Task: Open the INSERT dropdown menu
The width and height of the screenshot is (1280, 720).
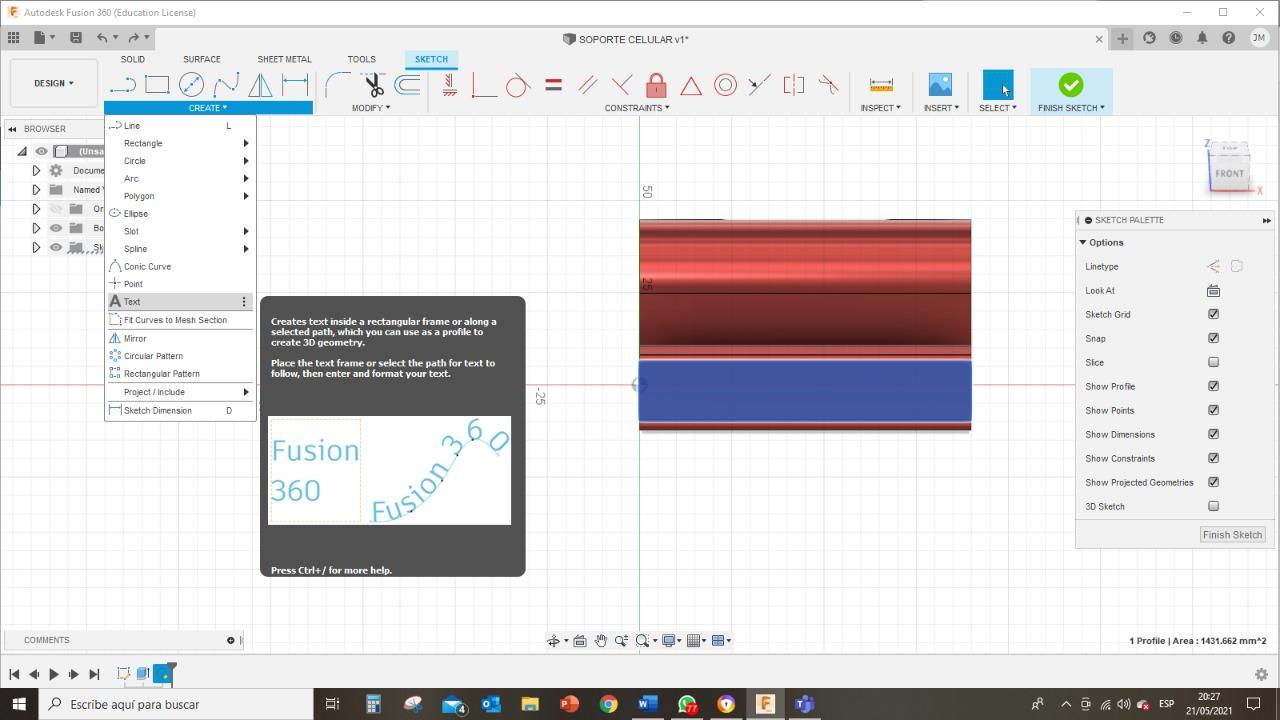Action: 941,108
